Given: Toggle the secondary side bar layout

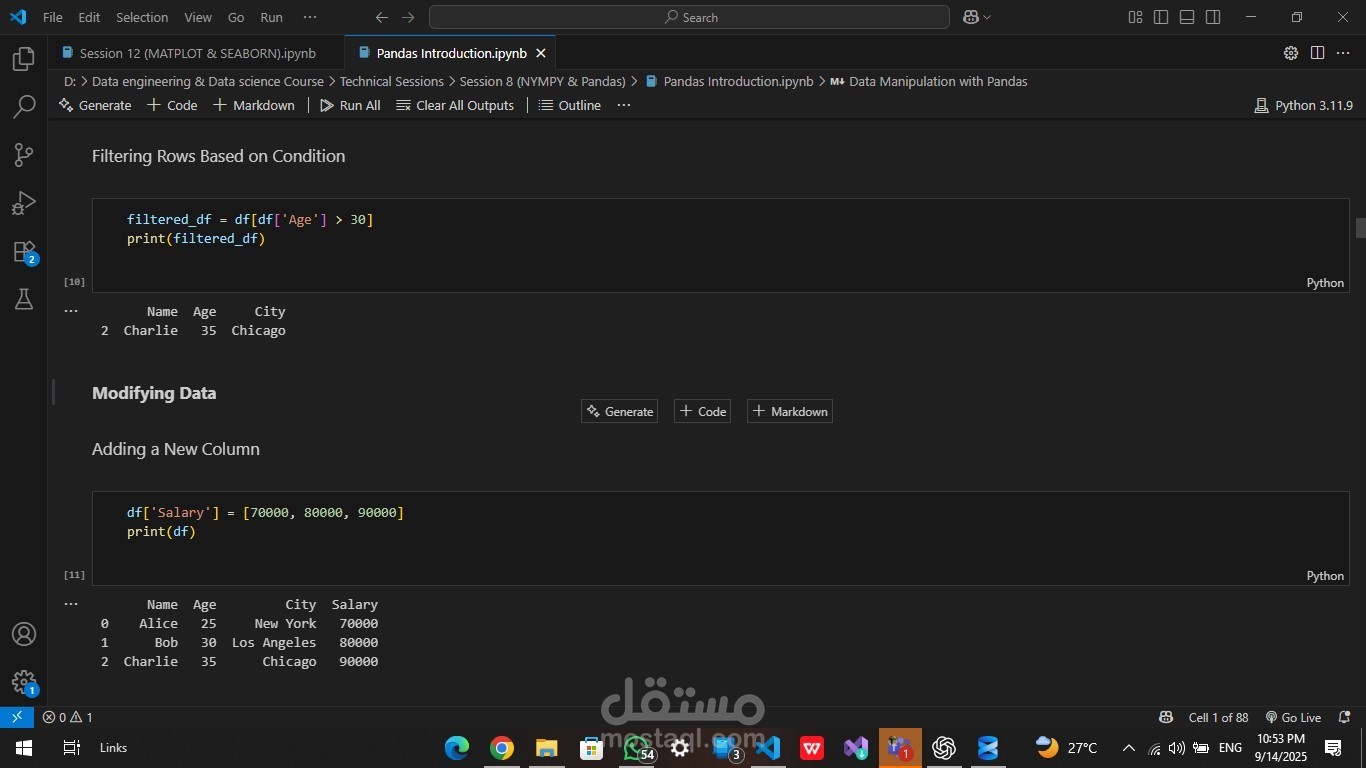Looking at the screenshot, I should [1213, 17].
